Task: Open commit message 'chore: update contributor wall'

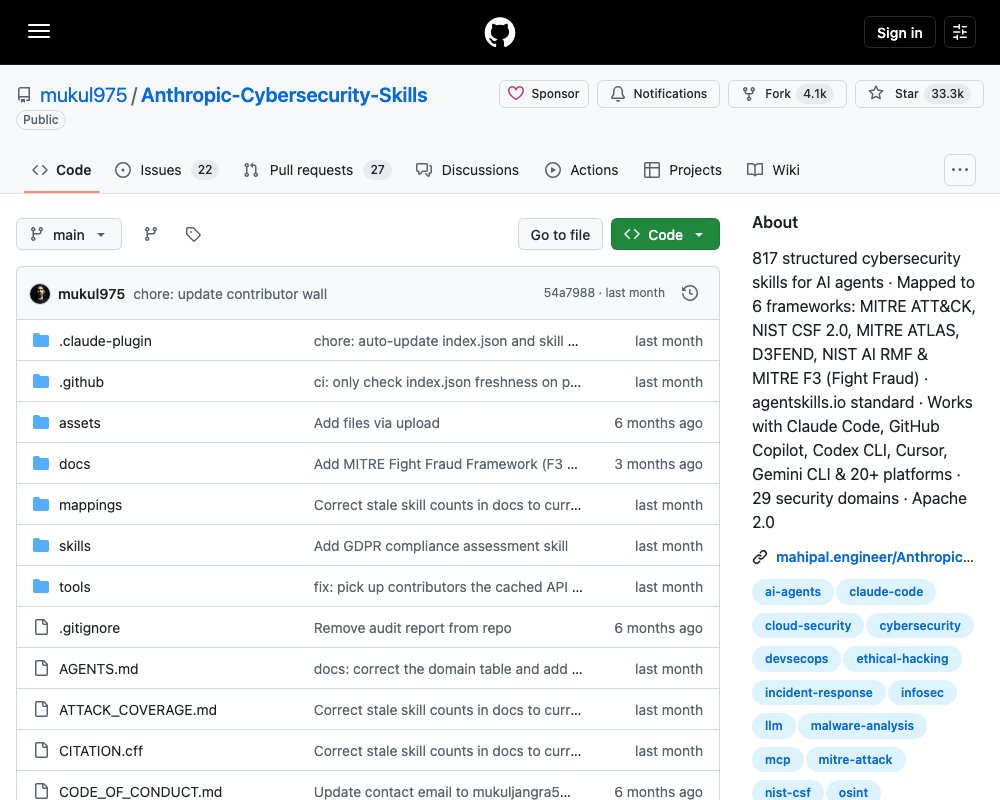Action: point(230,294)
